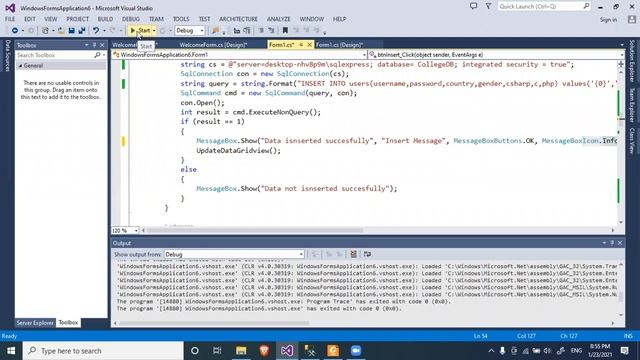Image resolution: width=640 pixels, height=360 pixels.
Task: Click the Search Toolbox input field
Action: (60, 55)
